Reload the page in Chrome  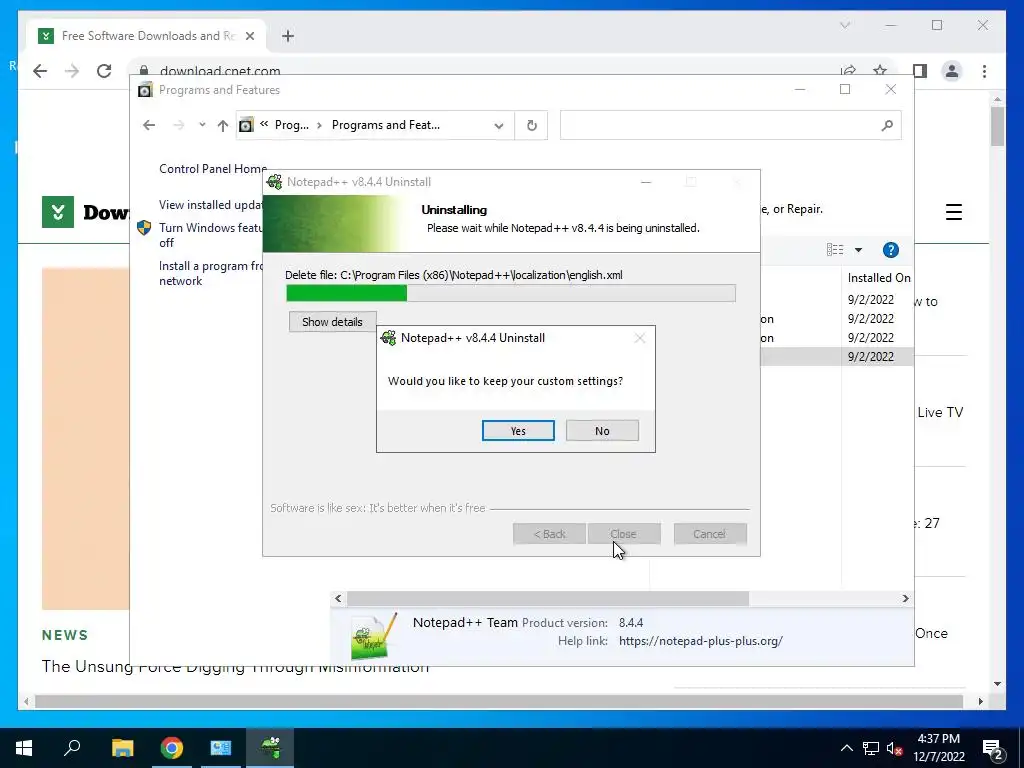coord(104,71)
